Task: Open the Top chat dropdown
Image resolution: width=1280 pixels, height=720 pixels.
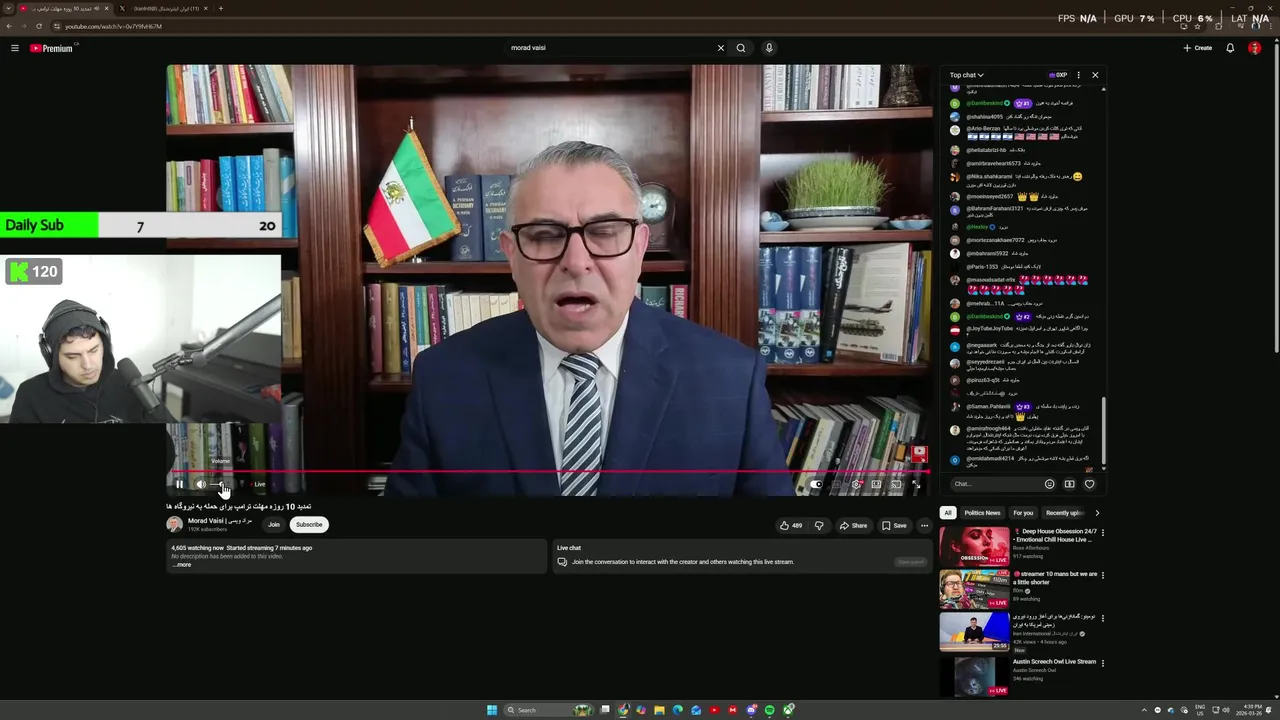Action: tap(966, 75)
